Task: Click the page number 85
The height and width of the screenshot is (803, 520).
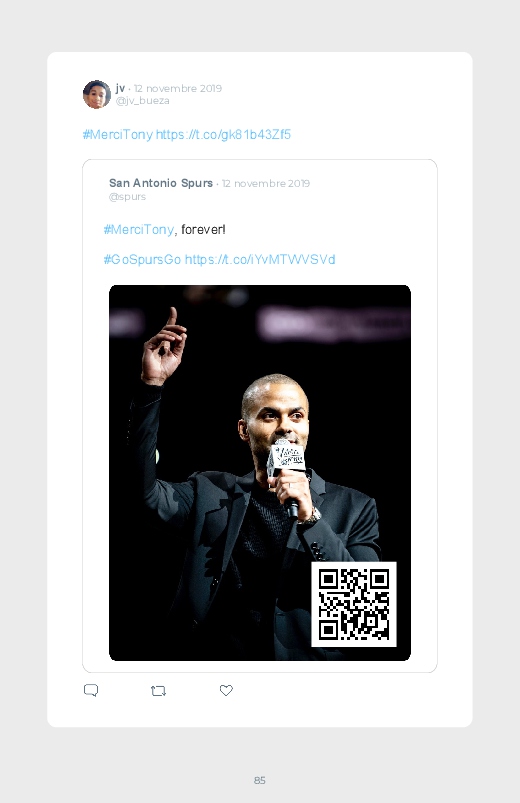Action: click(260, 780)
